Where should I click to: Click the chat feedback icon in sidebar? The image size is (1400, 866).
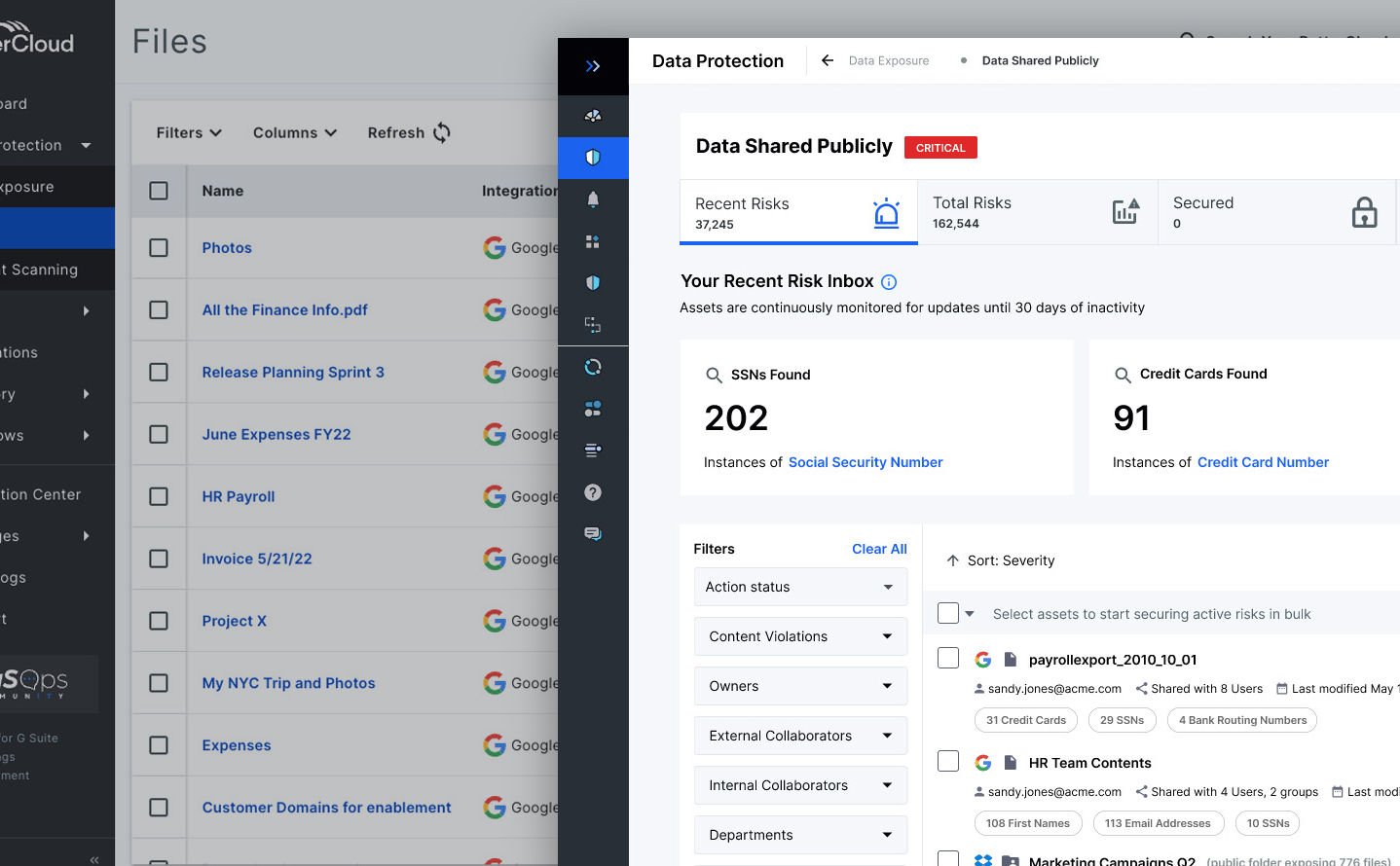point(593,534)
